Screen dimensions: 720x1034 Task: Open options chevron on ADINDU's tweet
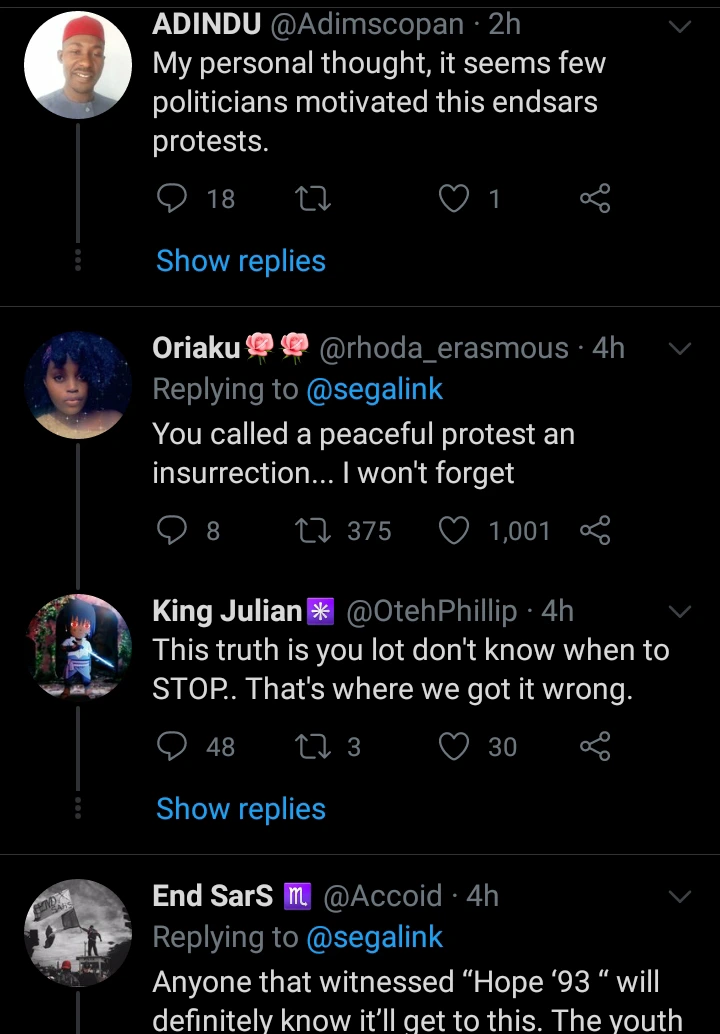point(680,26)
